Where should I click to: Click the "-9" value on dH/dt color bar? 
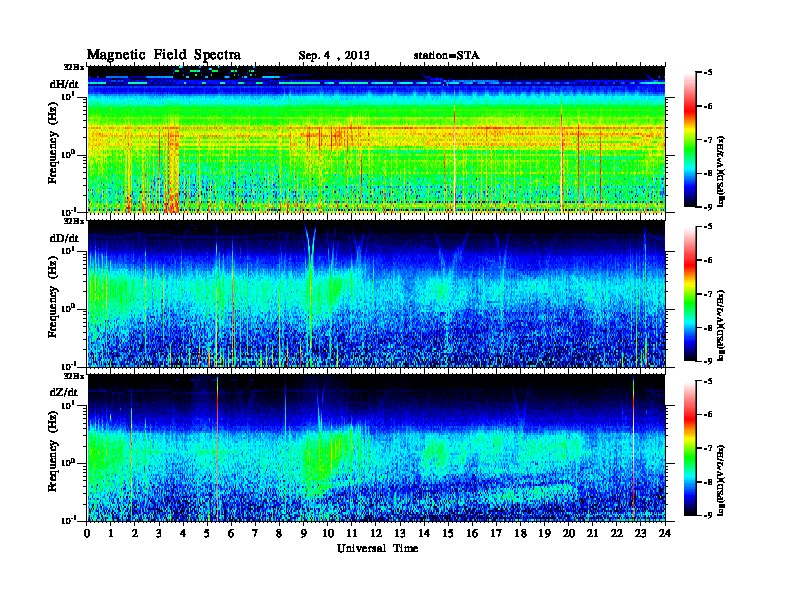(x=707, y=207)
